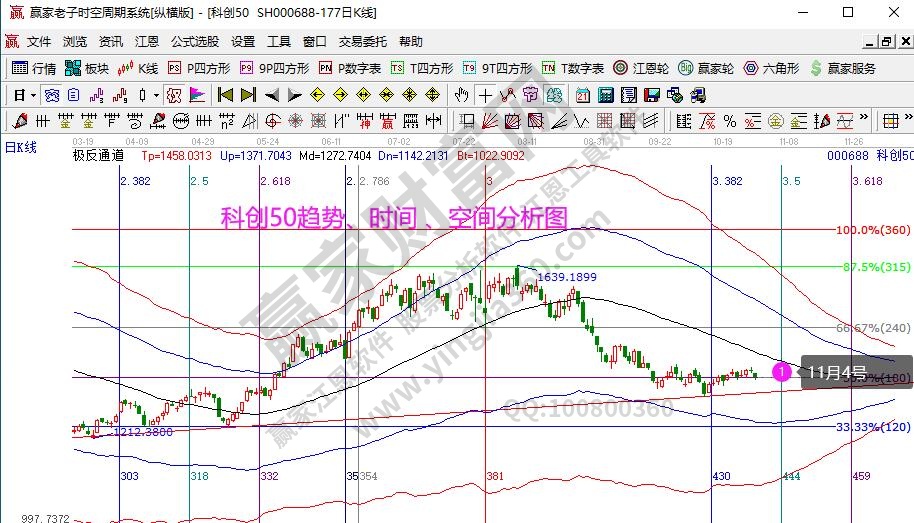Click the save floppy disk icon
Image resolution: width=914 pixels, height=523 pixels.
point(651,95)
